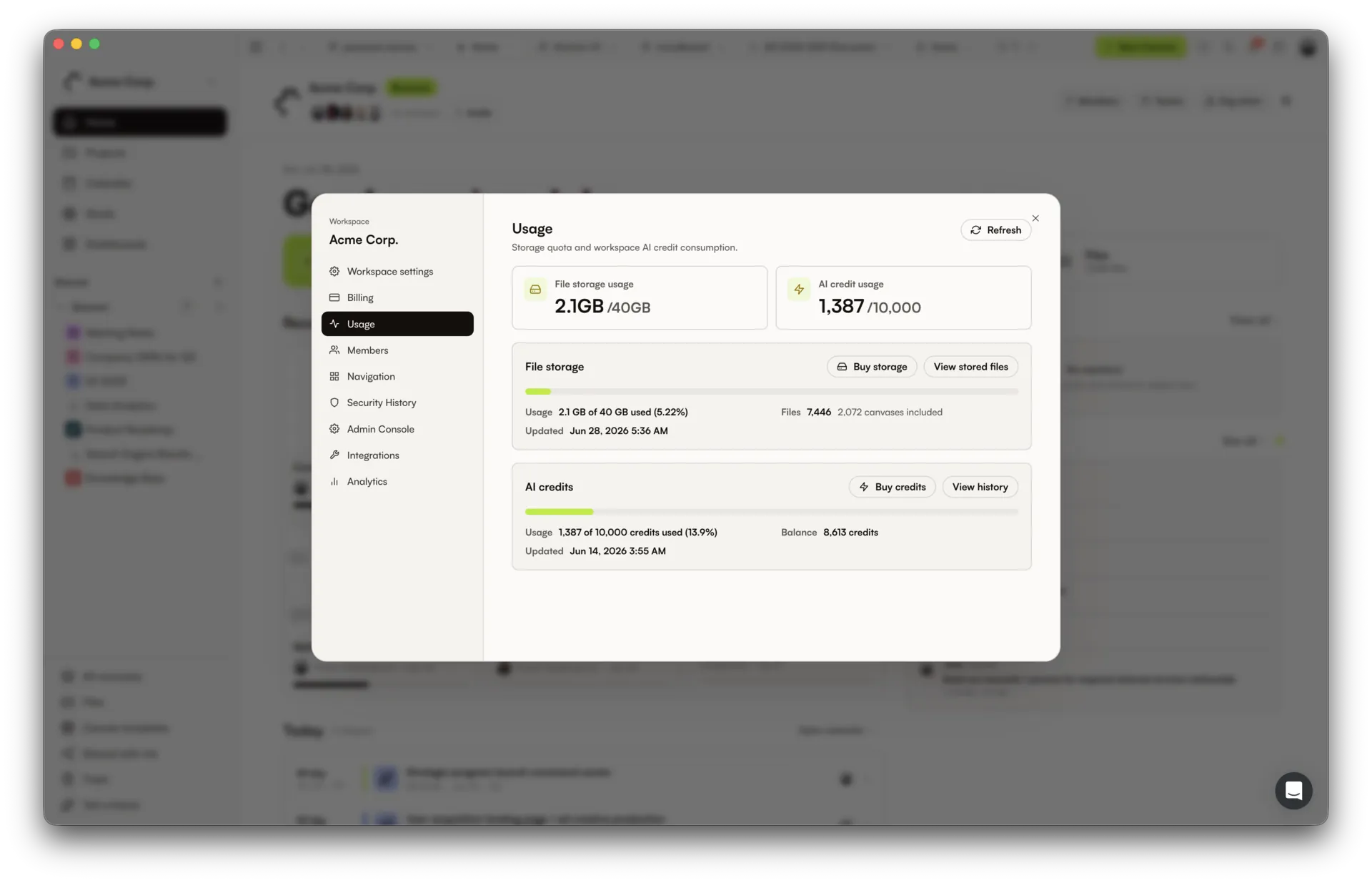The height and width of the screenshot is (883, 1372).
Task: Click the Navigation grid icon
Action: point(334,376)
